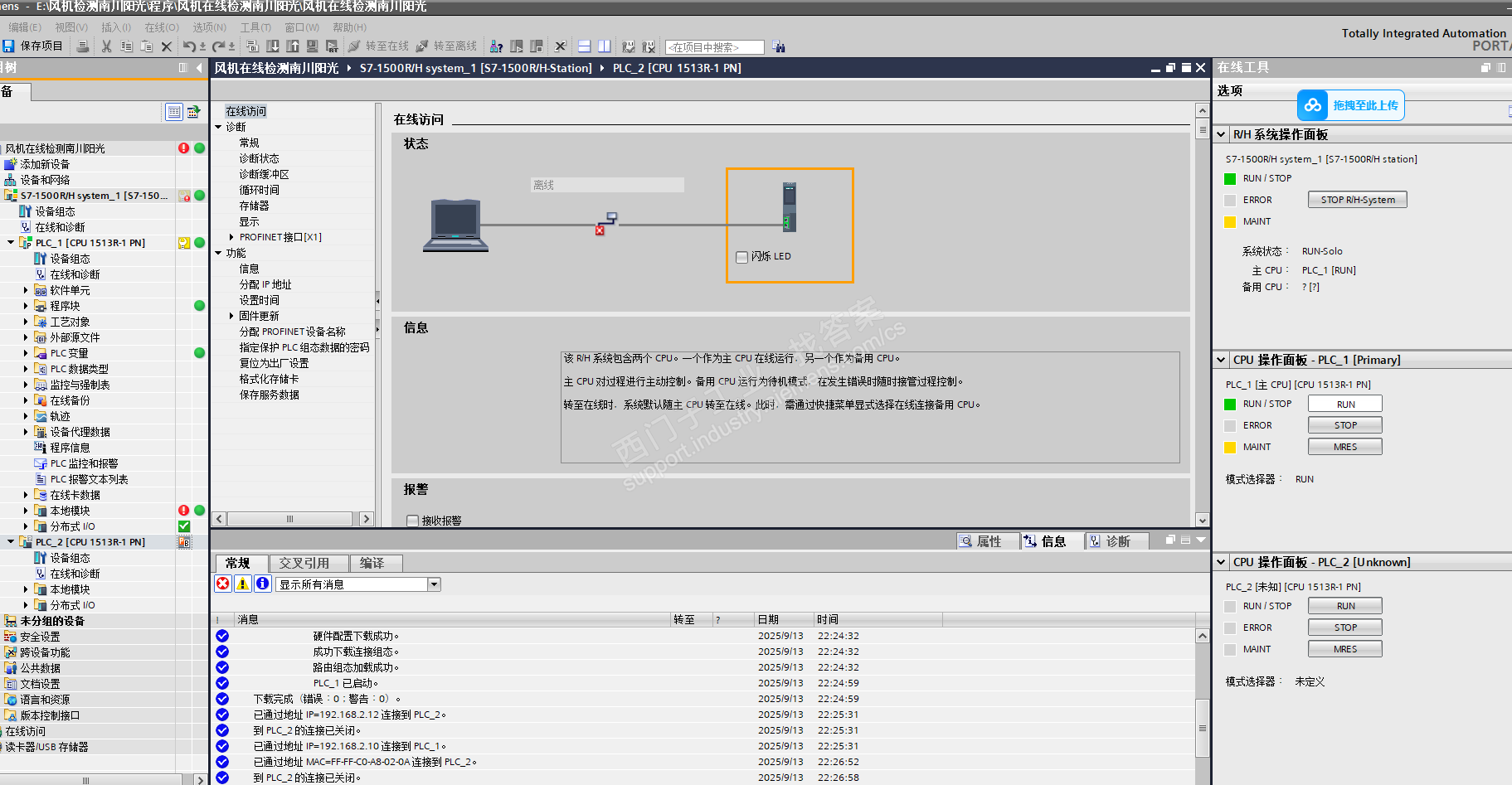1512x785 pixels.
Task: Select 分配 IP 地址 in the navigation
Action: pyautogui.click(x=265, y=284)
